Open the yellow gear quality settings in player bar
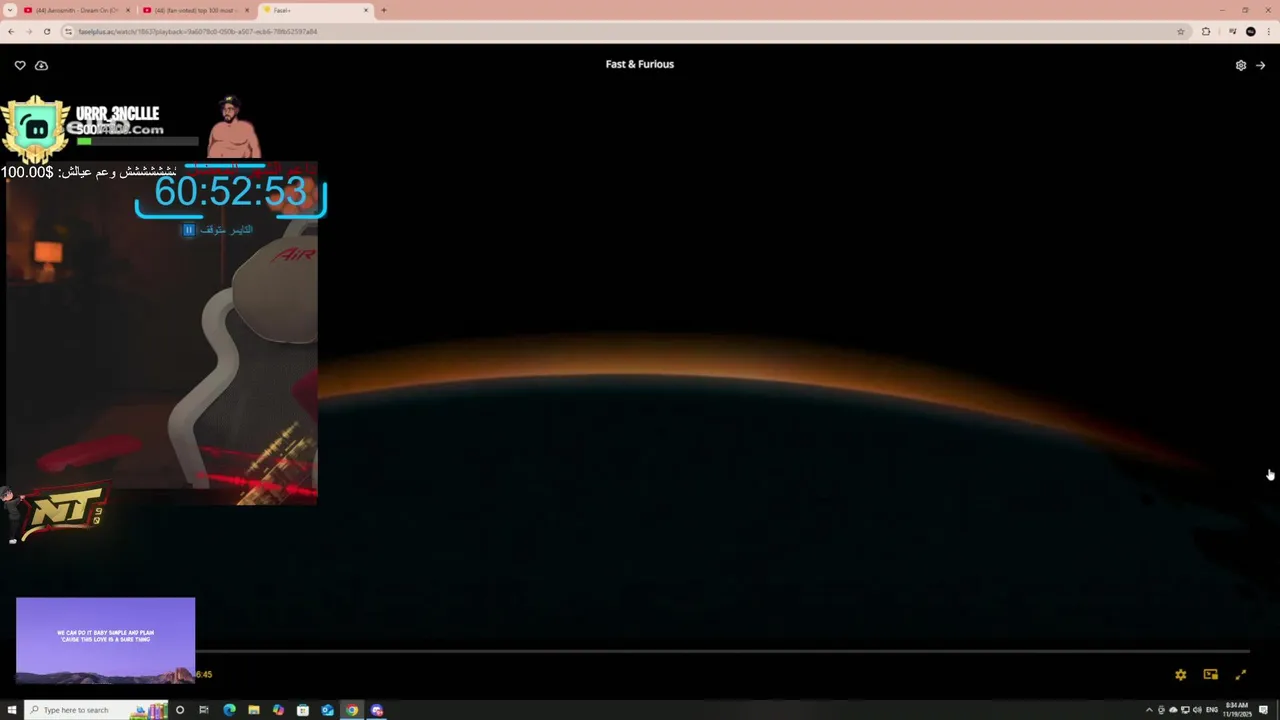The width and height of the screenshot is (1280, 720). (1181, 675)
